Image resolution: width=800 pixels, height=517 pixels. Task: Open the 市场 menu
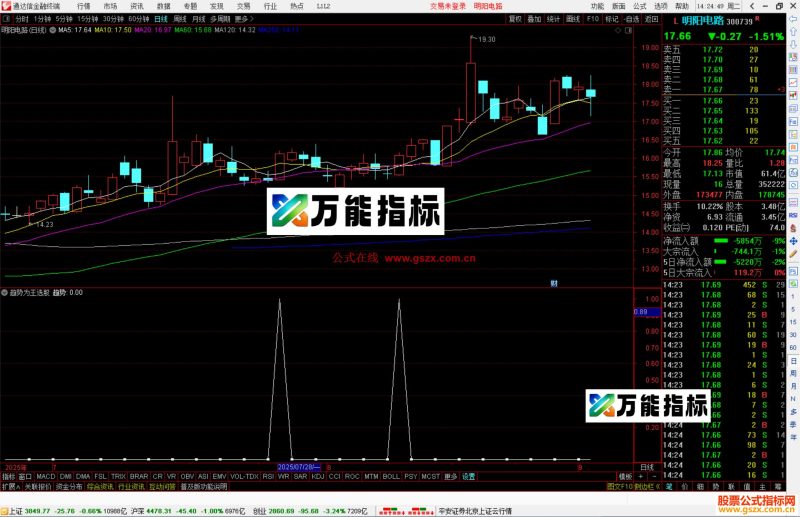pyautogui.click(x=110, y=6)
